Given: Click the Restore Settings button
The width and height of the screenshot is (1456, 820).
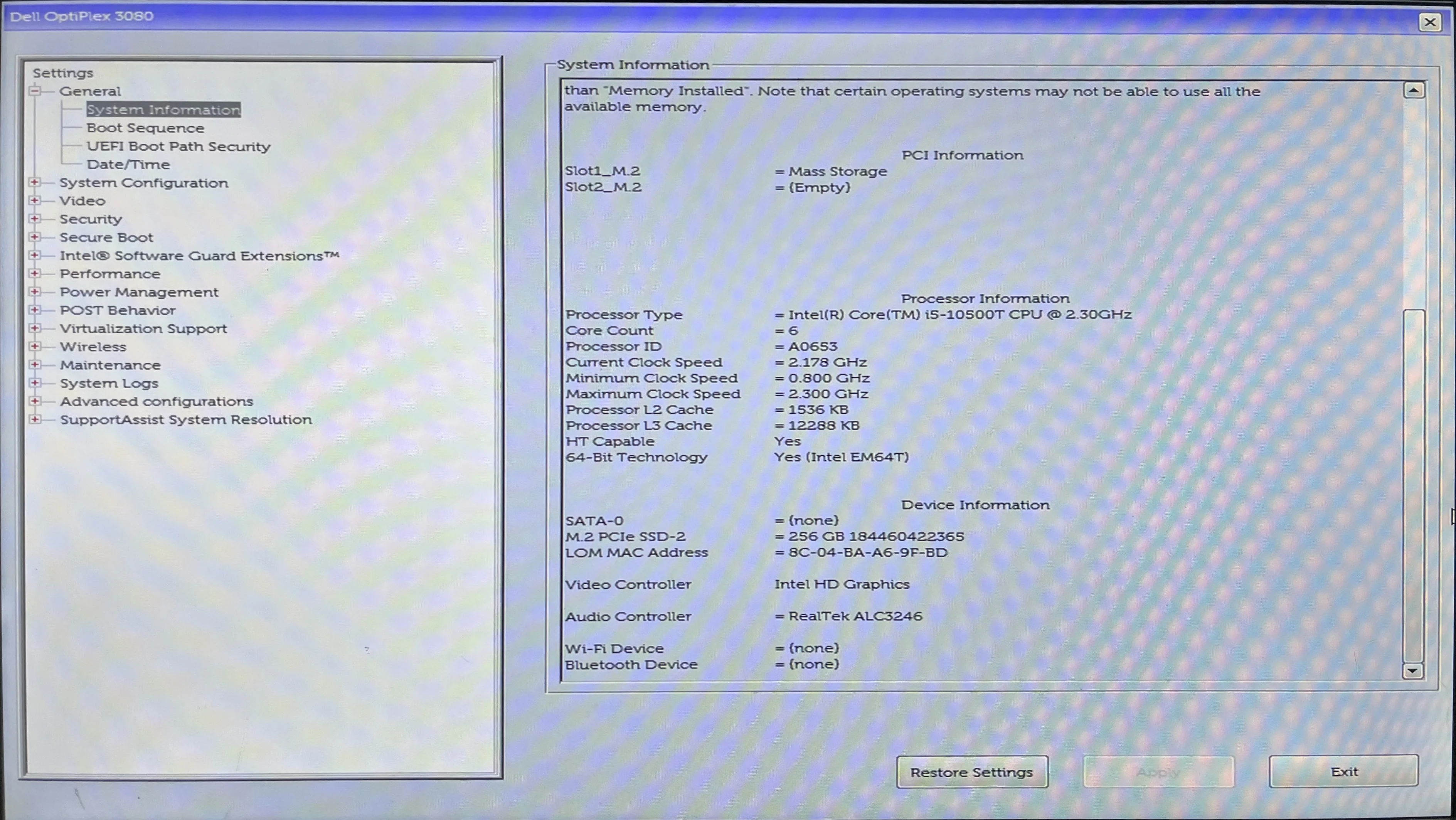Looking at the screenshot, I should (x=972, y=772).
